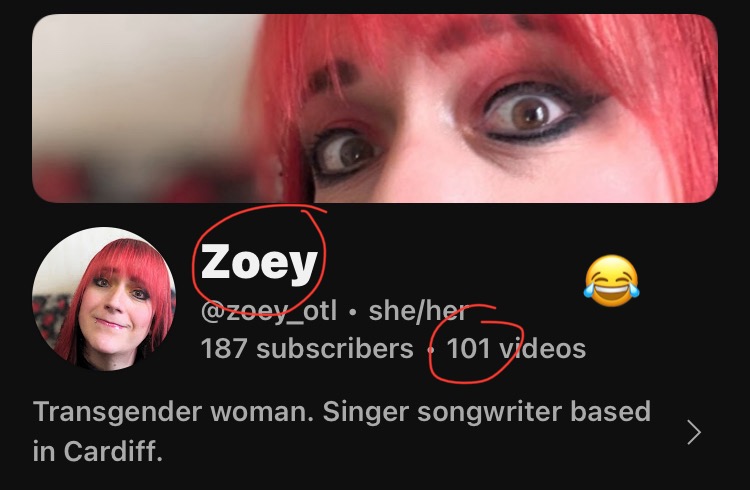Expand channel description with right chevron
This screenshot has width=750, height=490.
click(694, 432)
